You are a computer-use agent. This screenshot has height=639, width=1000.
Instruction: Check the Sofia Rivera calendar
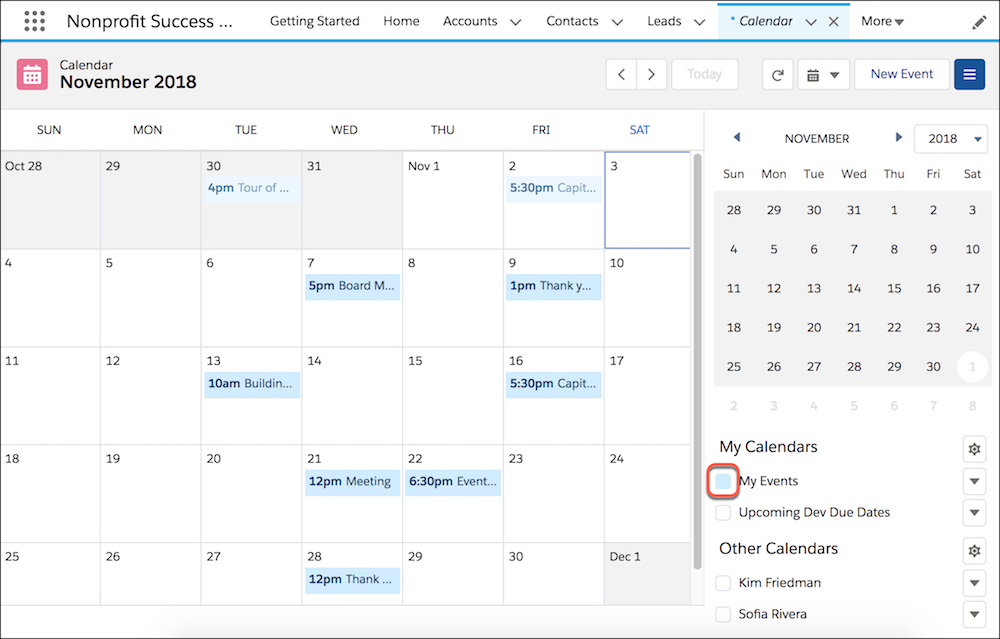point(723,614)
